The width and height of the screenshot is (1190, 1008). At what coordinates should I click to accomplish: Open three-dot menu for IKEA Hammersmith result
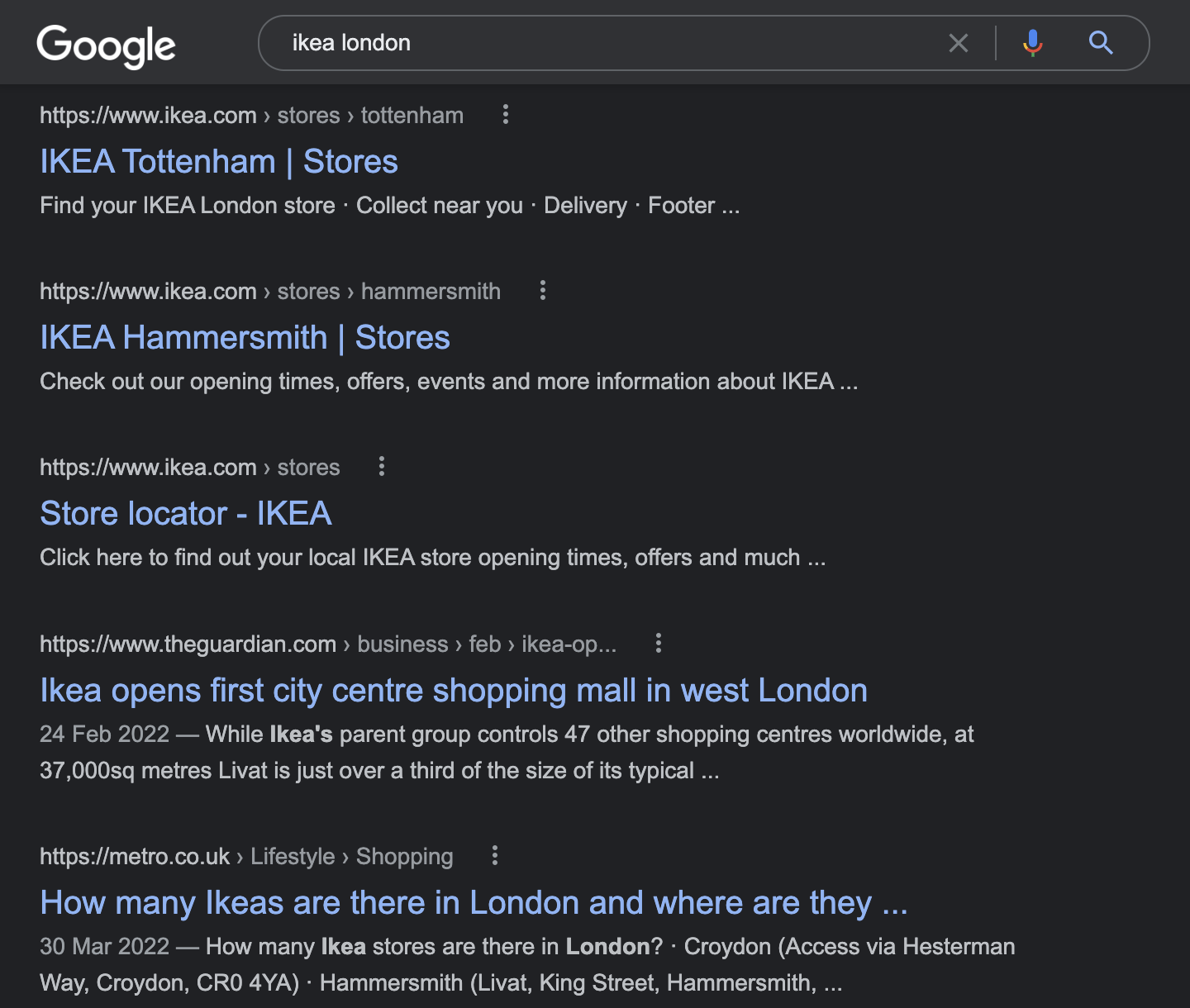543,290
